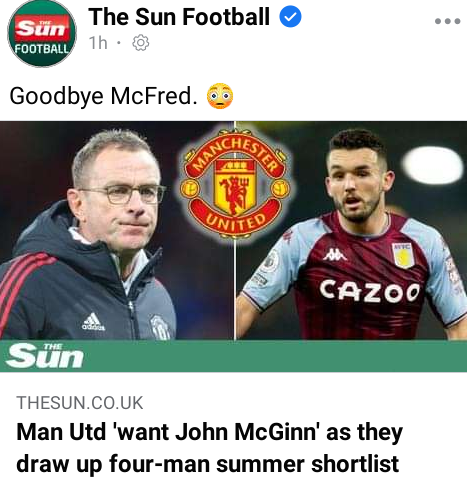The image size is (467, 483).
Task: Click 'four-man summer shortlist' headline line
Action: 207,464
